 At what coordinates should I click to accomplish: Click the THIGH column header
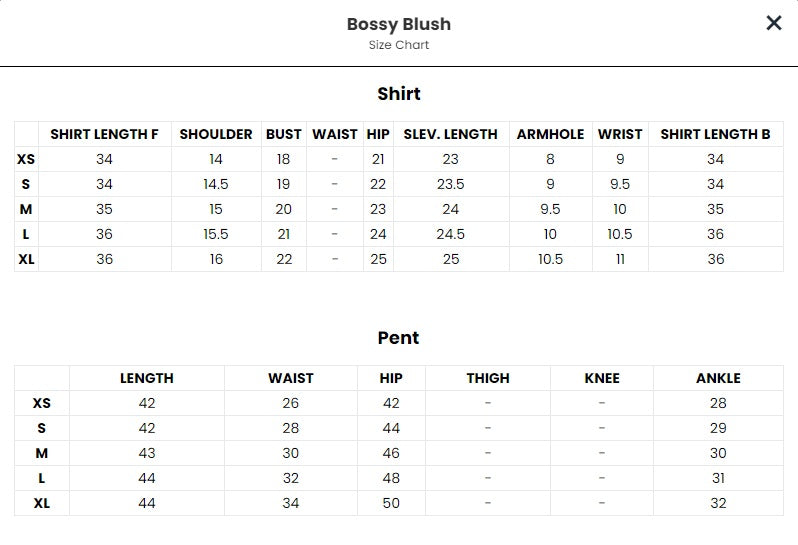[x=488, y=378]
